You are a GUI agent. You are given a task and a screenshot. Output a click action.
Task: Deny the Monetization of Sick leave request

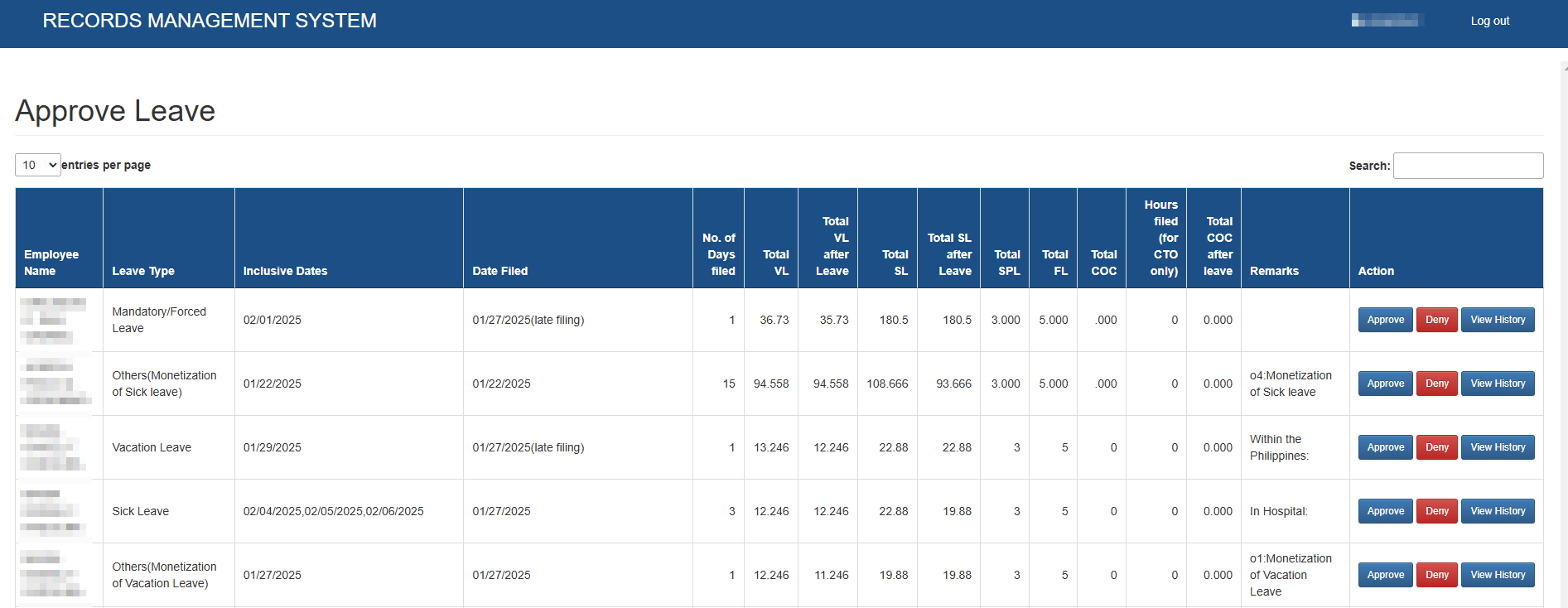click(x=1436, y=384)
